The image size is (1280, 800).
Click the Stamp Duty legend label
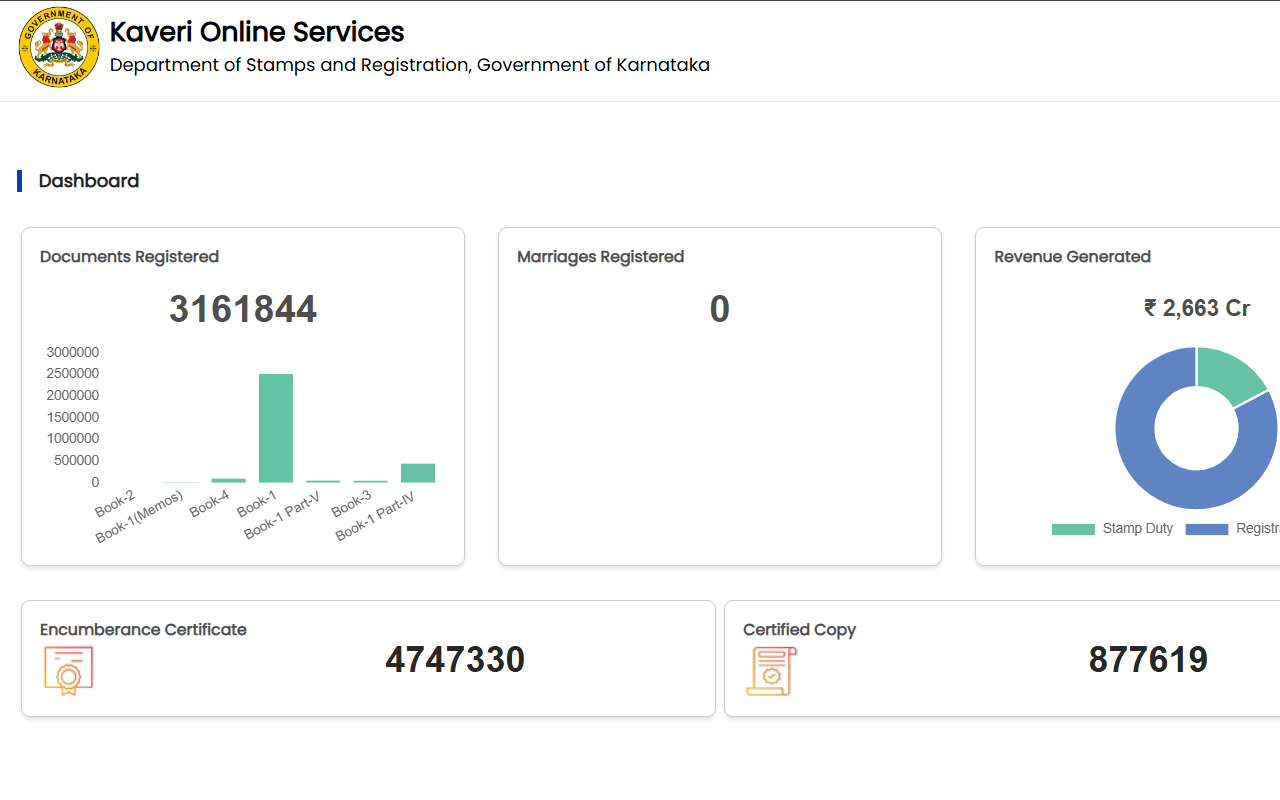(1137, 528)
